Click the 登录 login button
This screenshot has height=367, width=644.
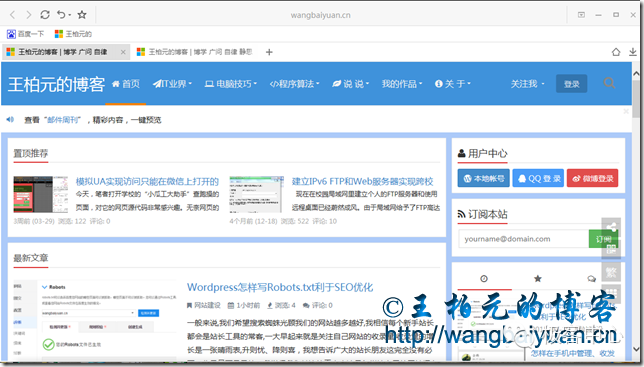571,84
